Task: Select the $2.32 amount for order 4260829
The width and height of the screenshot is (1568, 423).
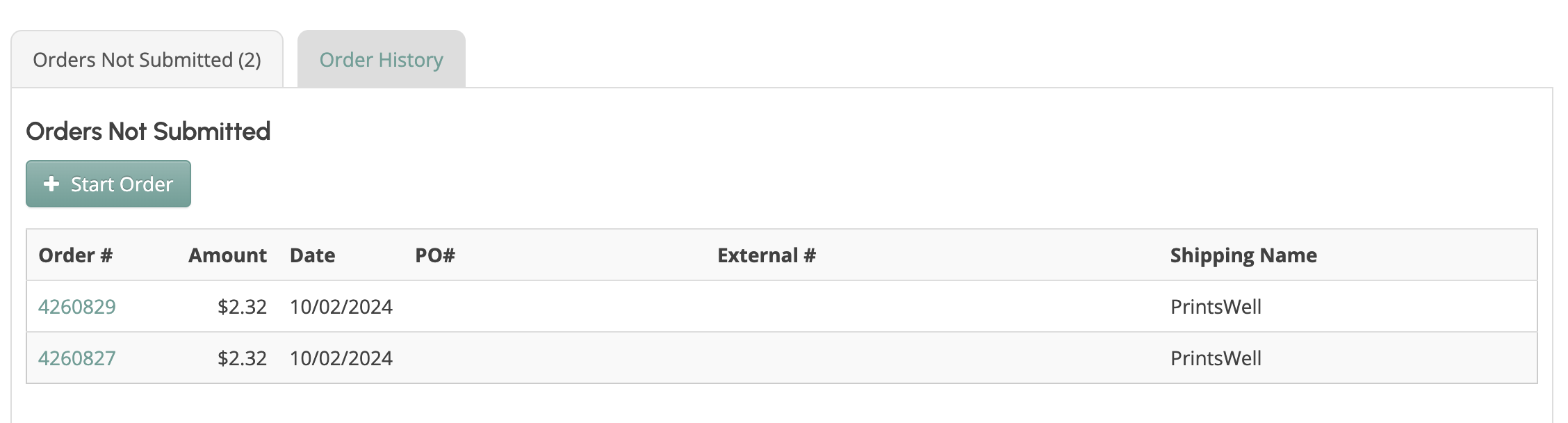Action: coord(242,307)
